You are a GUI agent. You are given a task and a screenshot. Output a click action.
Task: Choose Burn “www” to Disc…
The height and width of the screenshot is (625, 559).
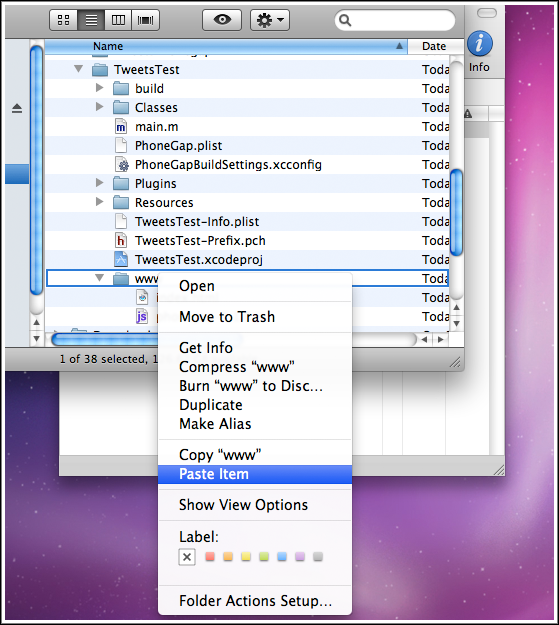(255, 386)
